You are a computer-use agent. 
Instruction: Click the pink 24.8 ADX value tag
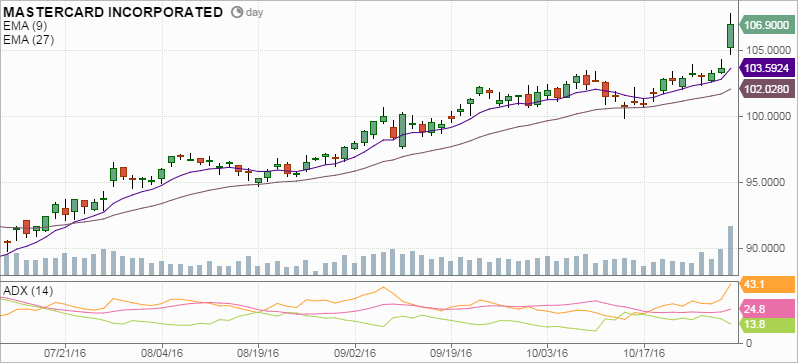[x=766, y=308]
